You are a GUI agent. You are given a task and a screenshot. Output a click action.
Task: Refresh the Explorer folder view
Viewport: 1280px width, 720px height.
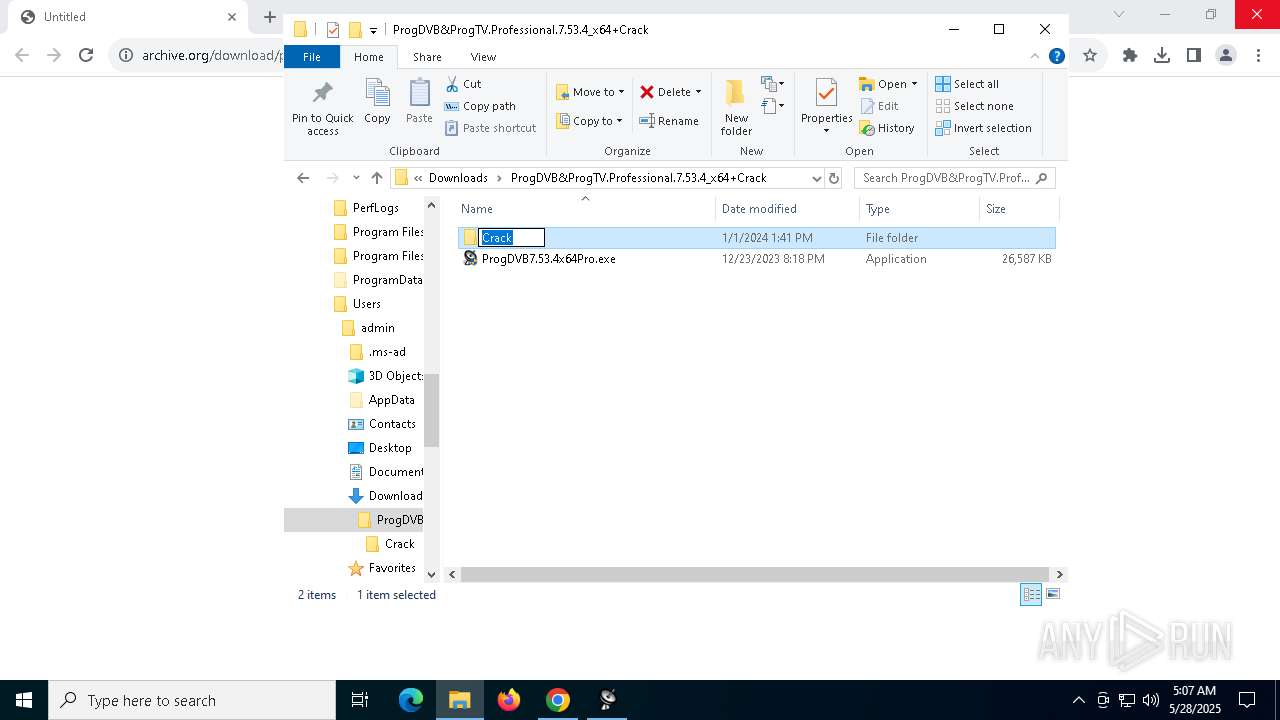(x=834, y=178)
